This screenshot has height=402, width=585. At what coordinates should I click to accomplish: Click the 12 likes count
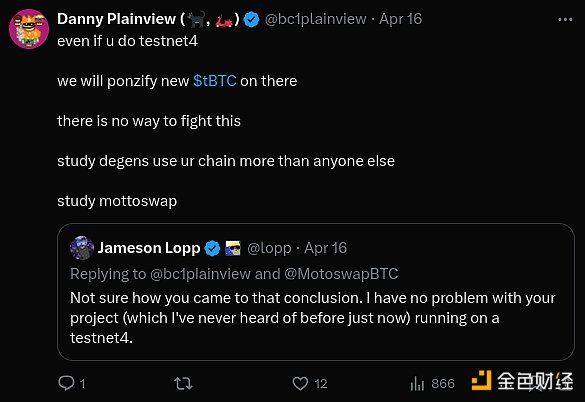321,384
